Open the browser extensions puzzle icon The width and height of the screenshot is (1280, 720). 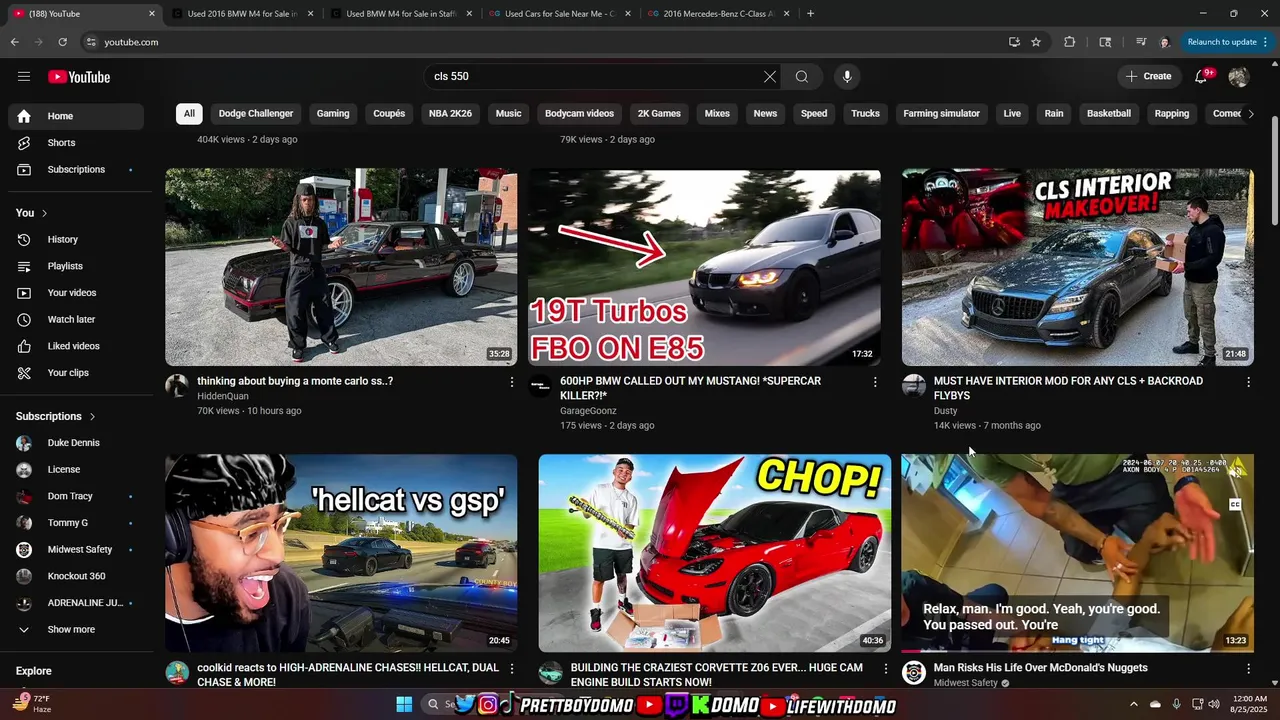tap(1069, 42)
